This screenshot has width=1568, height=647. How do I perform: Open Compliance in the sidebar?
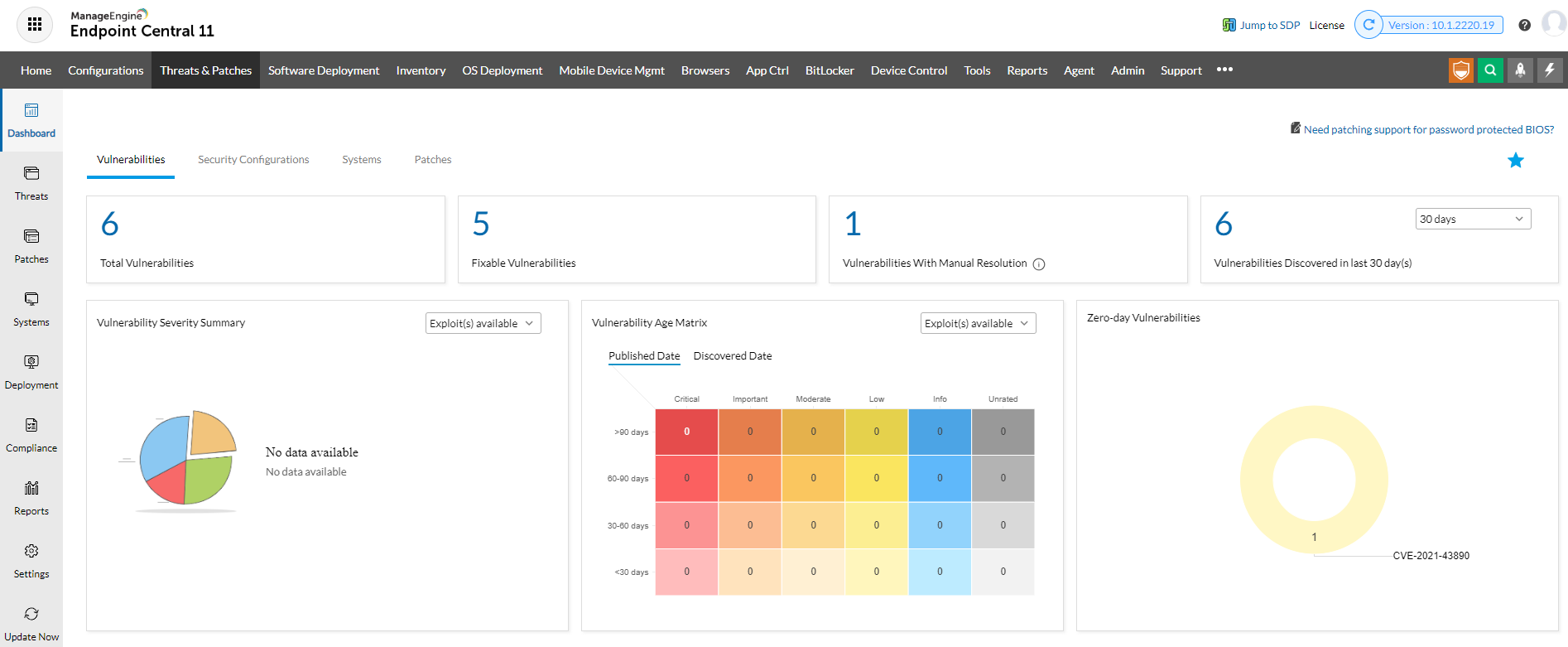click(x=31, y=435)
